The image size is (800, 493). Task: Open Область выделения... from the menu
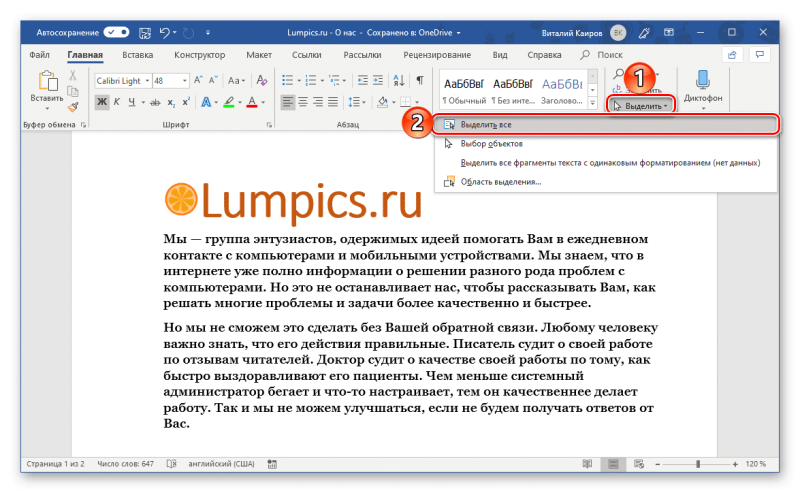tap(606, 182)
